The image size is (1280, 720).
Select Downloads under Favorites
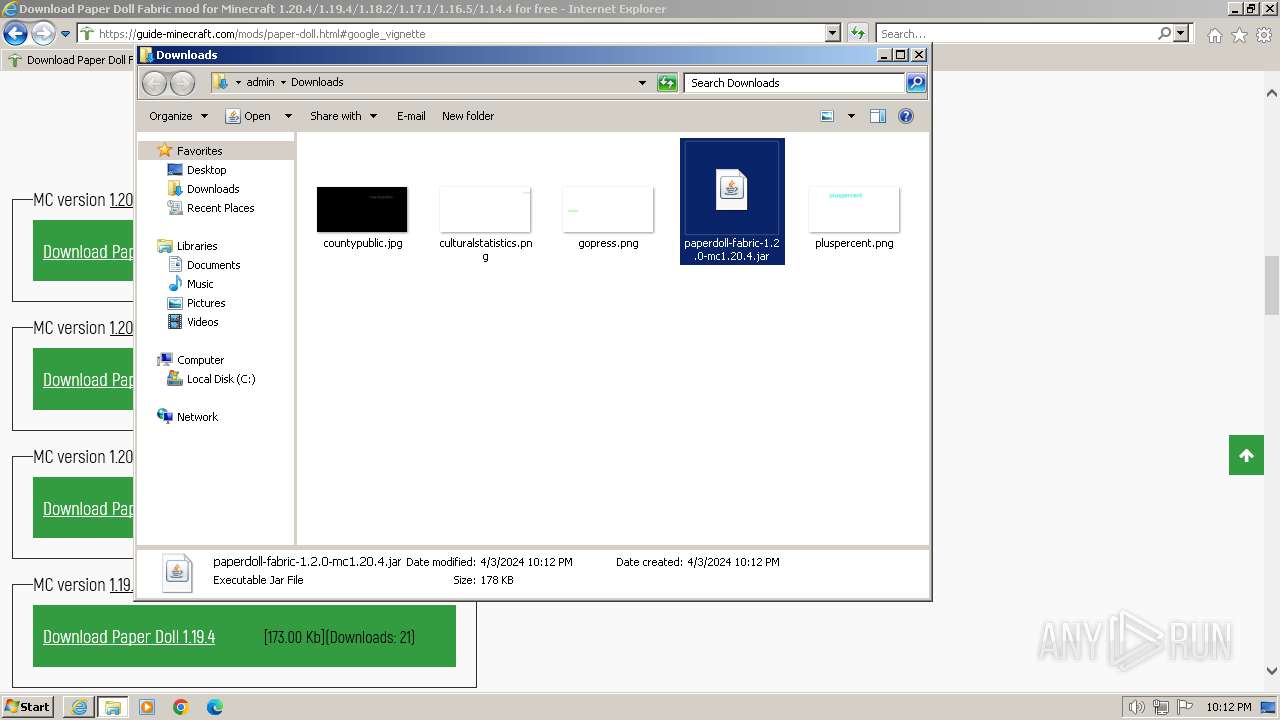pos(213,189)
